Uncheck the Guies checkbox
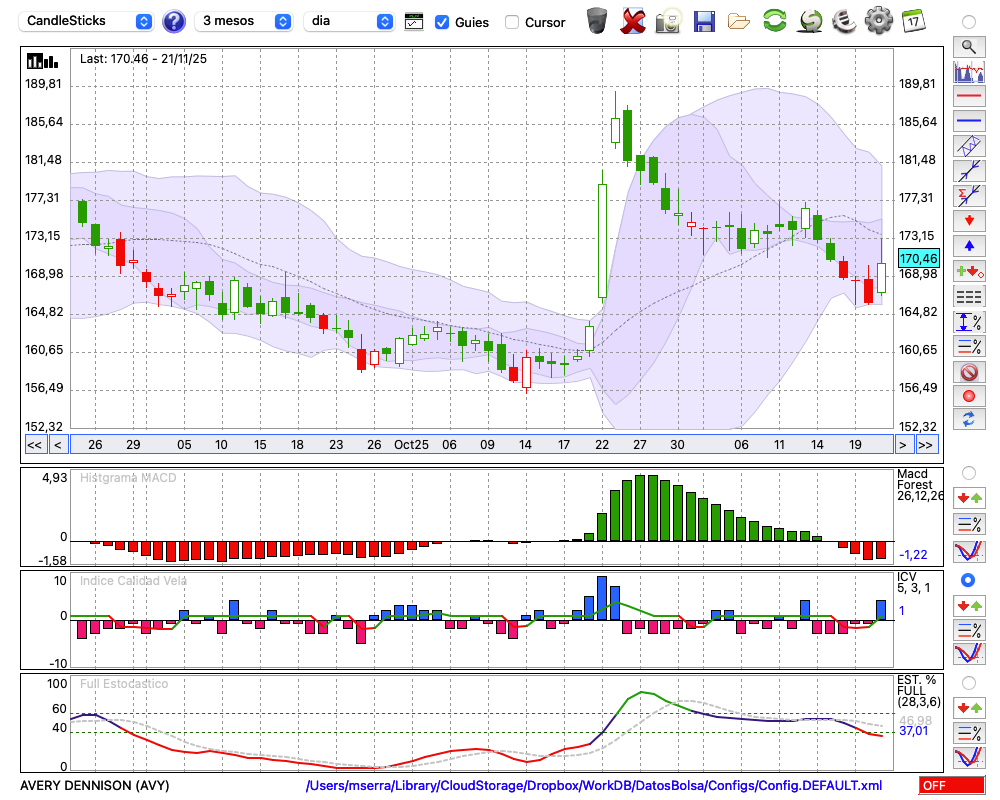Image resolution: width=1000 pixels, height=800 pixels. coord(442,22)
